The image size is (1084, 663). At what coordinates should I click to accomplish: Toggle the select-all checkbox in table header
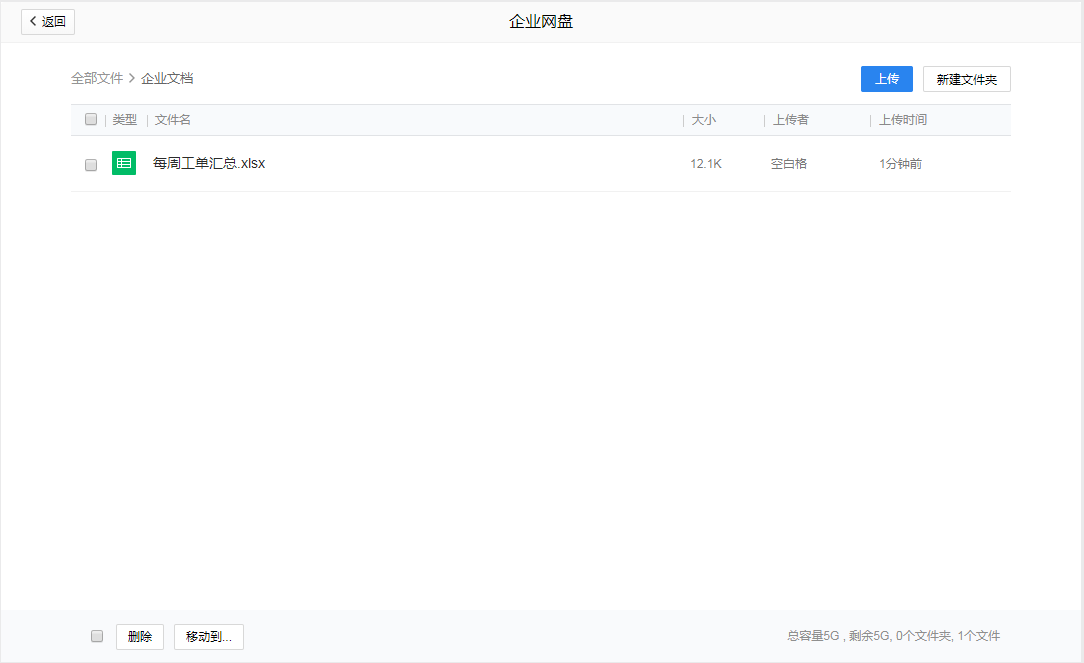[x=91, y=120]
